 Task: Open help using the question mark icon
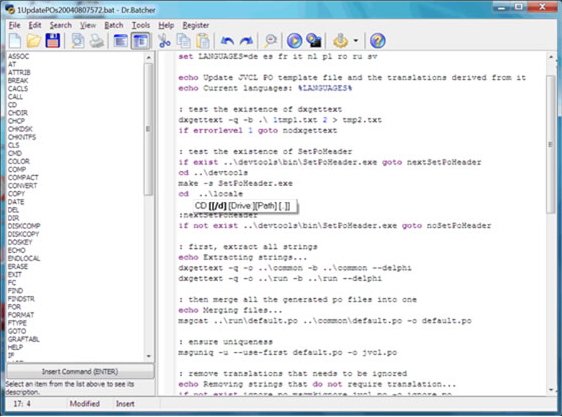[377, 41]
